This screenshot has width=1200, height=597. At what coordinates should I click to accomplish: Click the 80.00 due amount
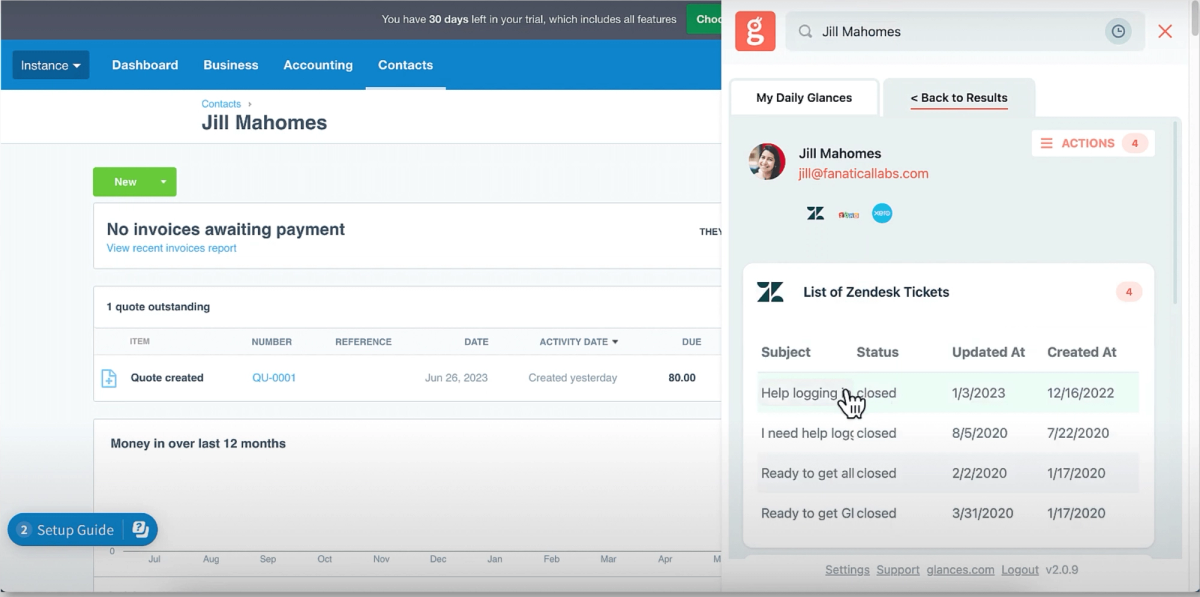[x=682, y=378]
